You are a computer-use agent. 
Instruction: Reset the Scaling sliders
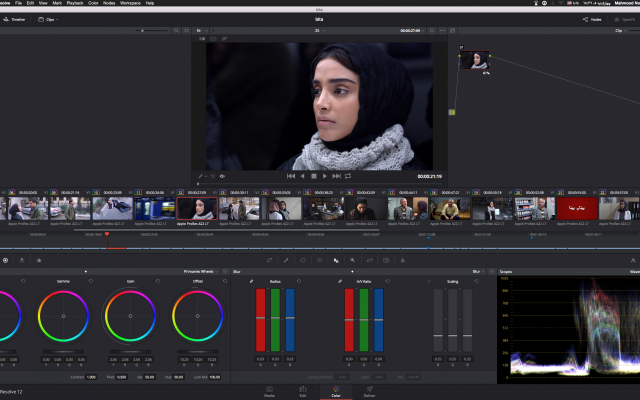pos(476,281)
